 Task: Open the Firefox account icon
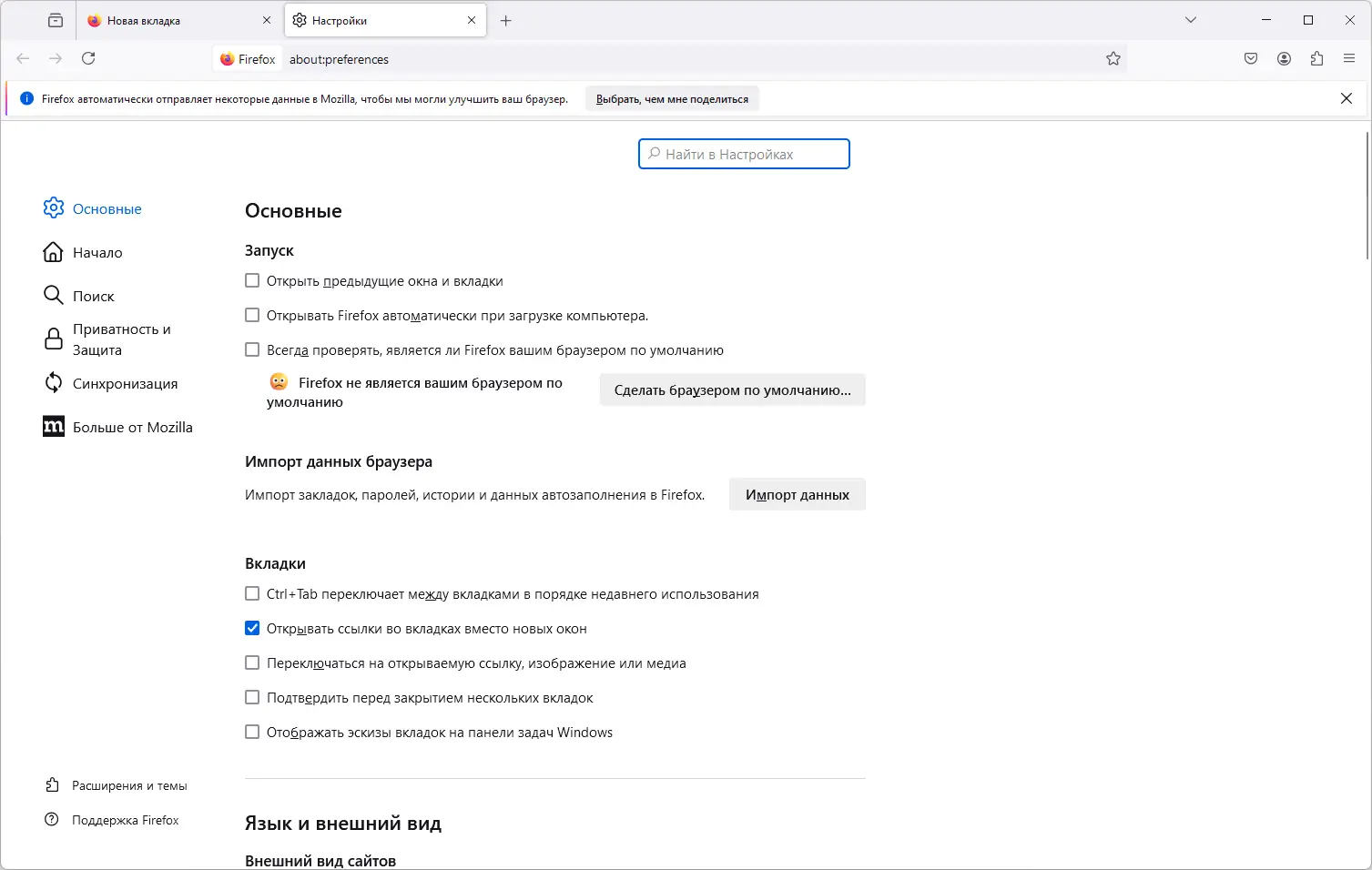pos(1284,59)
